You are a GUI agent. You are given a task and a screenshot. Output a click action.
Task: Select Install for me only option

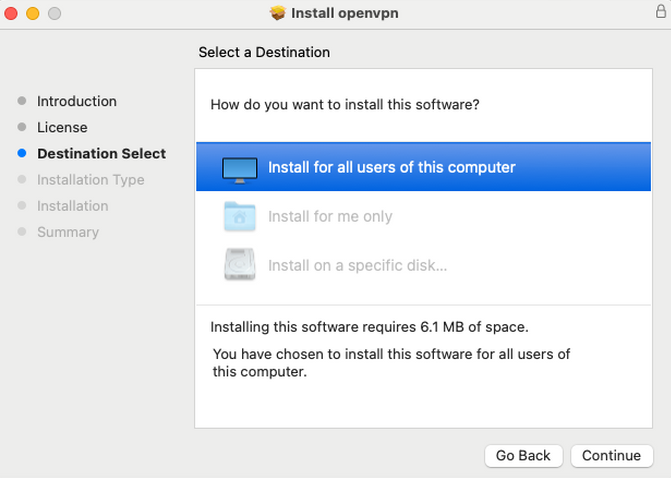point(330,217)
